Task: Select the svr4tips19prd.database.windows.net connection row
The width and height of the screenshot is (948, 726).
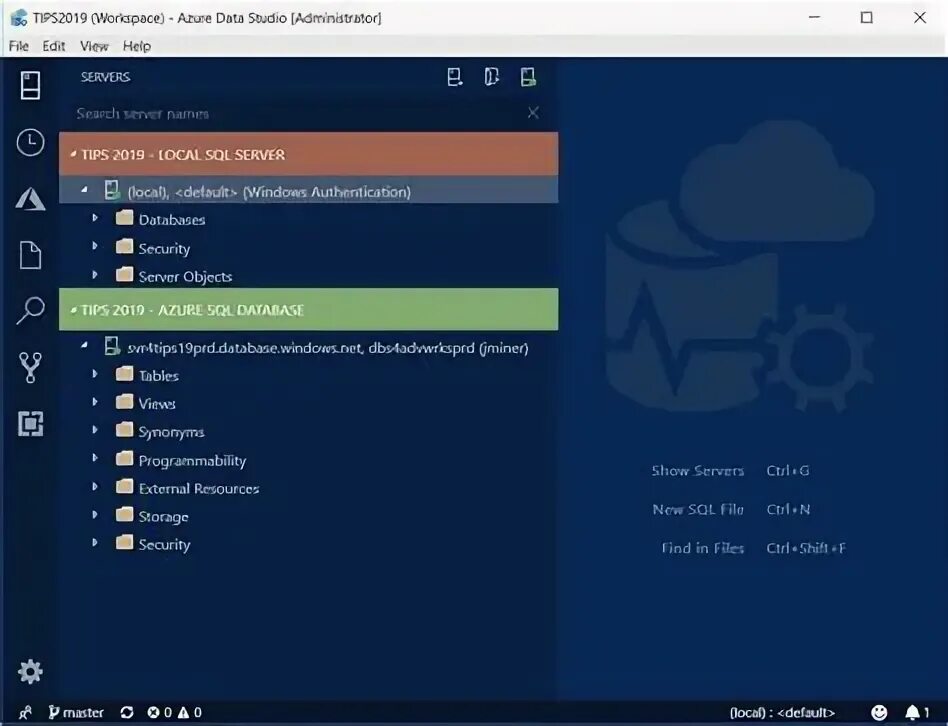Action: click(x=308, y=348)
